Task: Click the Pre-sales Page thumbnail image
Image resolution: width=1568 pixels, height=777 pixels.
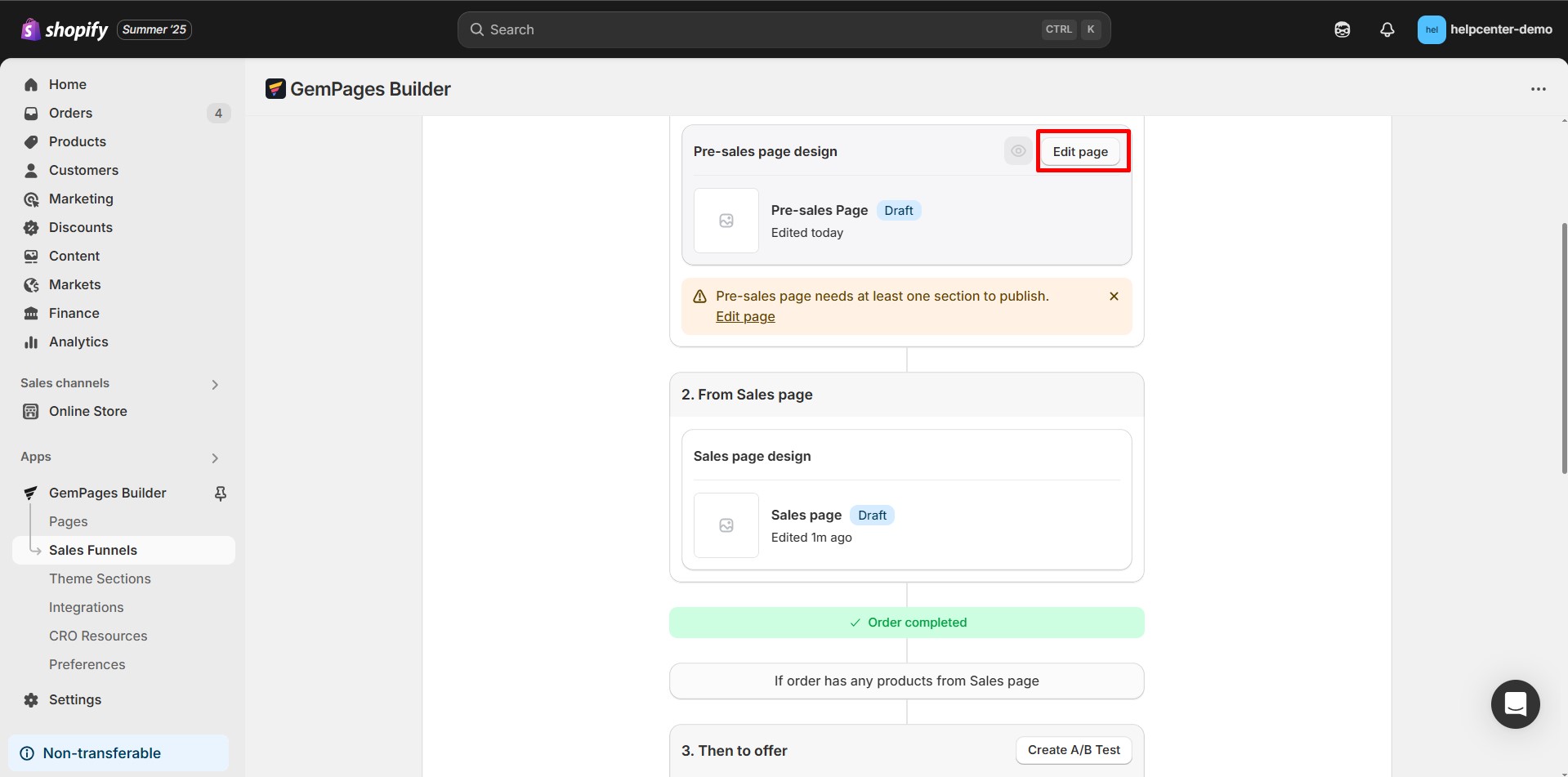Action: (726, 221)
